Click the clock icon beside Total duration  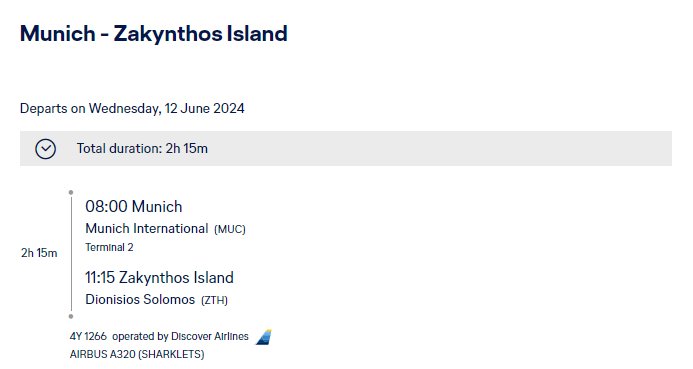click(46, 149)
